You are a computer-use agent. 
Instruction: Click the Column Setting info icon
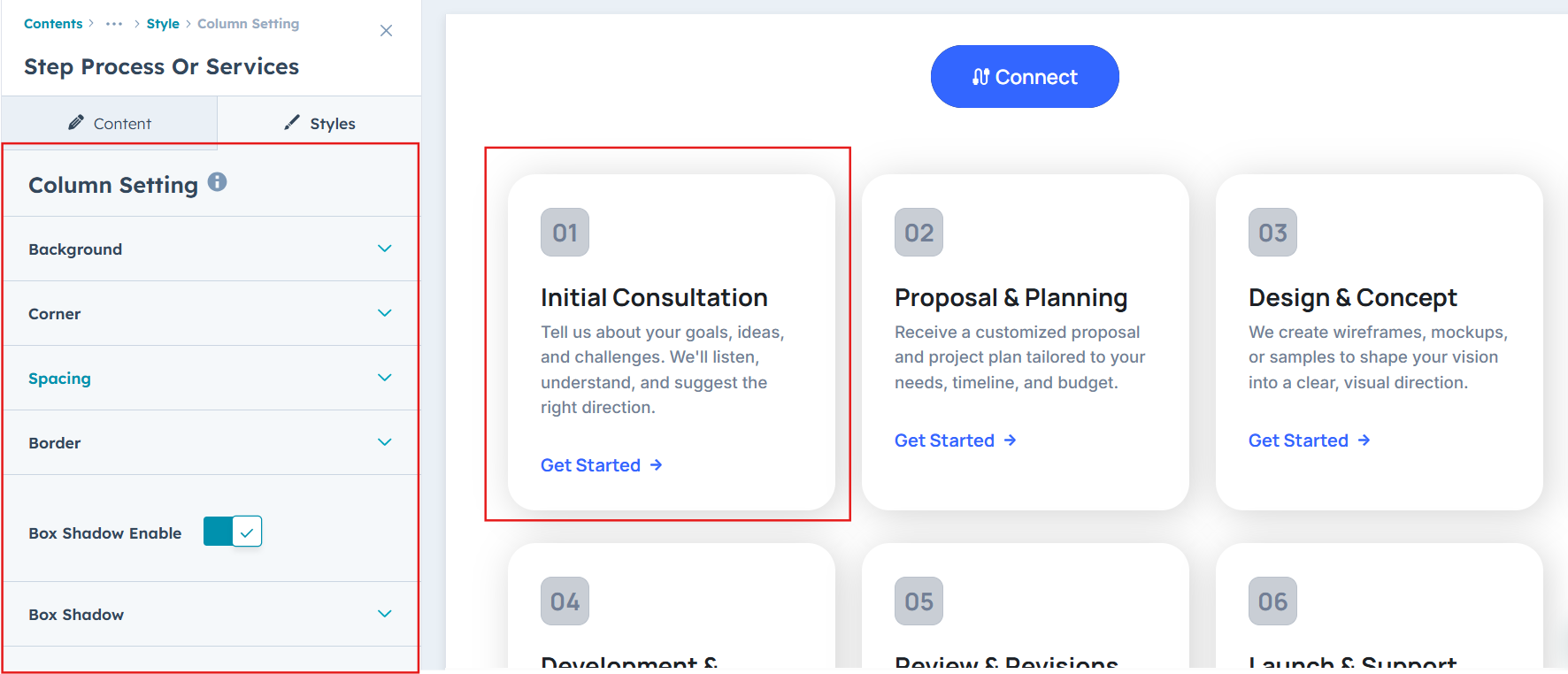[217, 182]
